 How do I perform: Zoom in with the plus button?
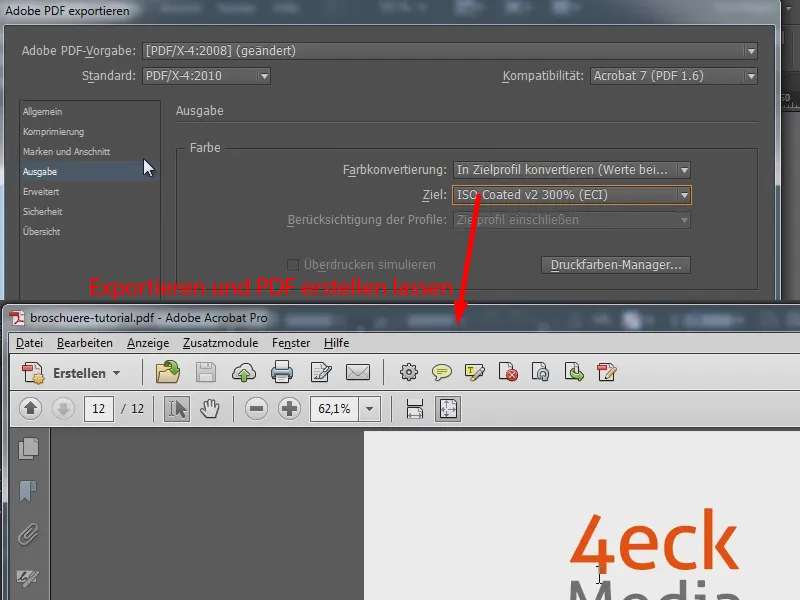[289, 409]
